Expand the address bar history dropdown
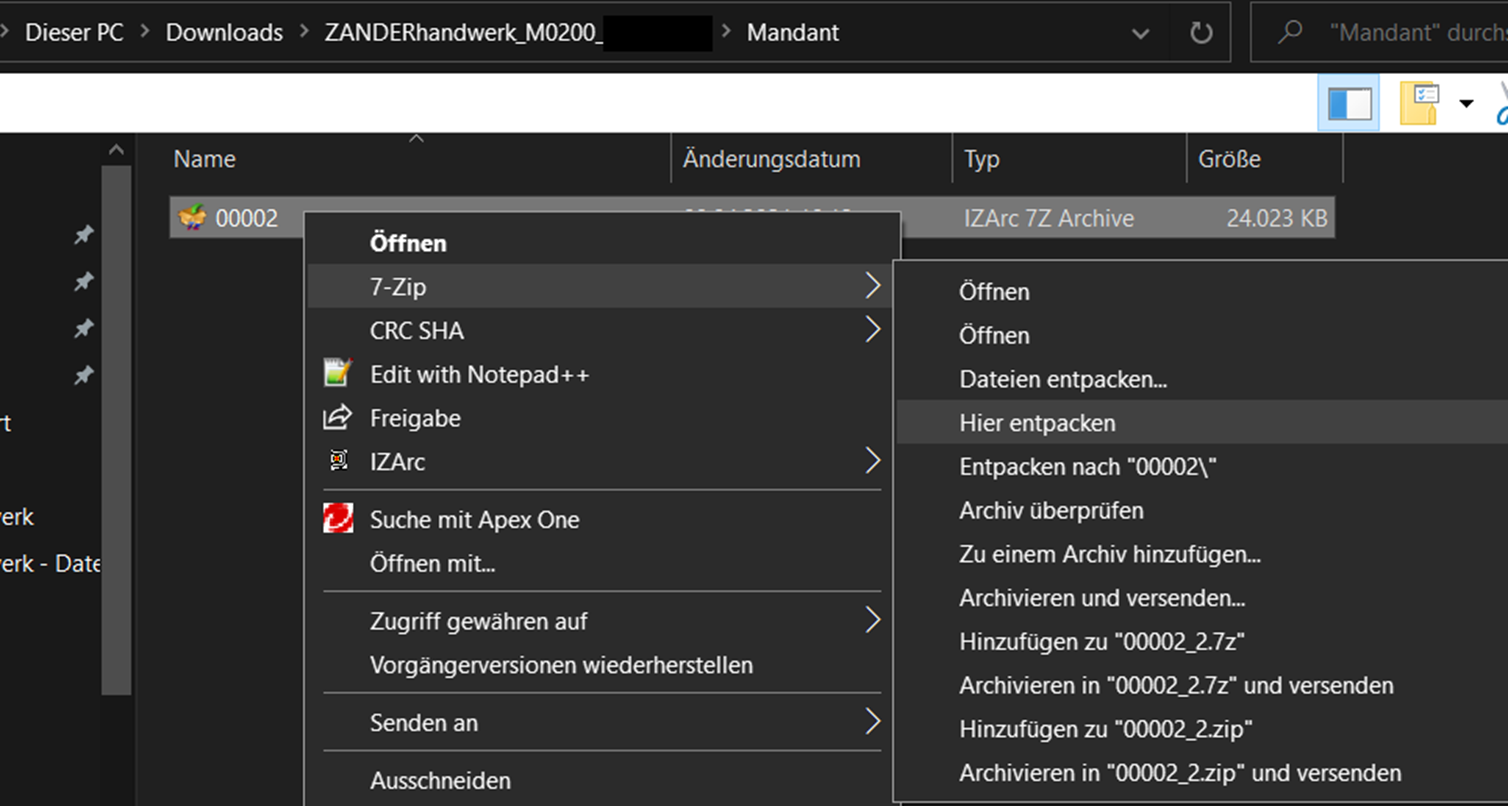Screen dimensions: 1508x806 [1140, 33]
